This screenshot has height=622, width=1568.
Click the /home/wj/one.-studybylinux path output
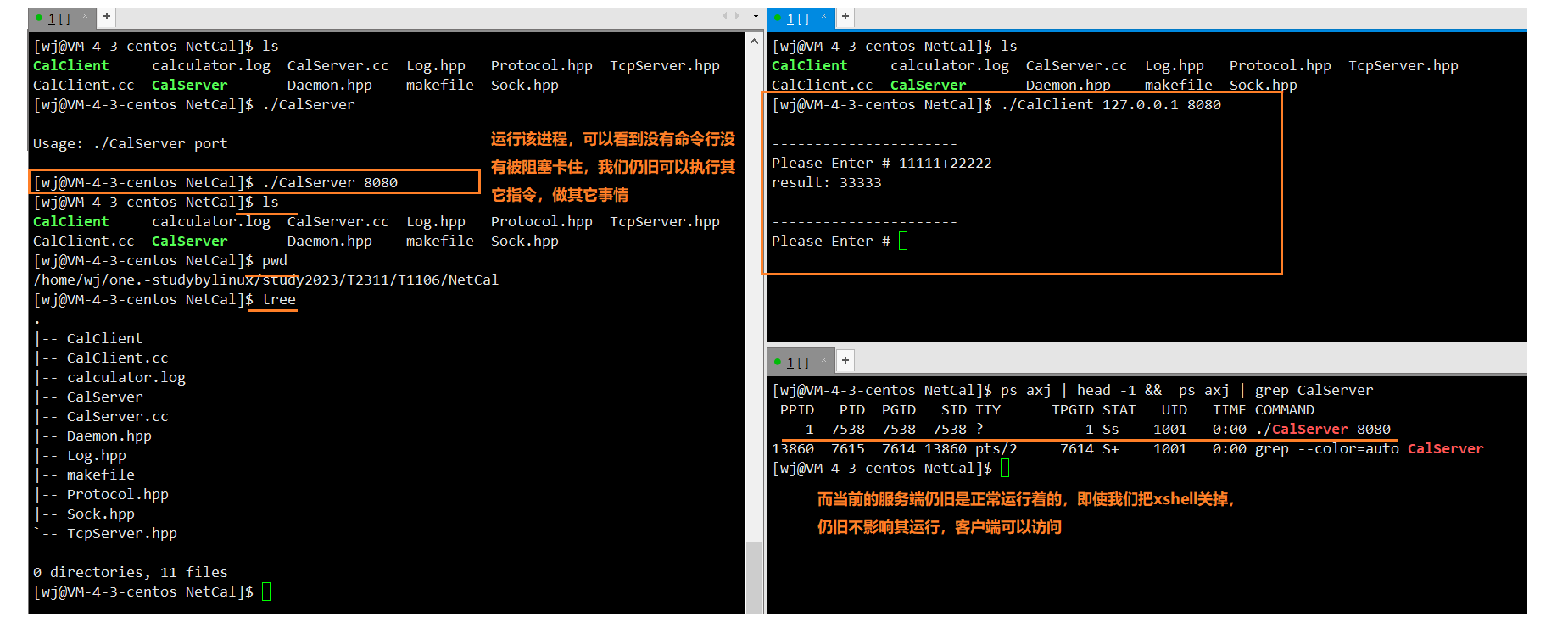pyautogui.click(x=266, y=280)
